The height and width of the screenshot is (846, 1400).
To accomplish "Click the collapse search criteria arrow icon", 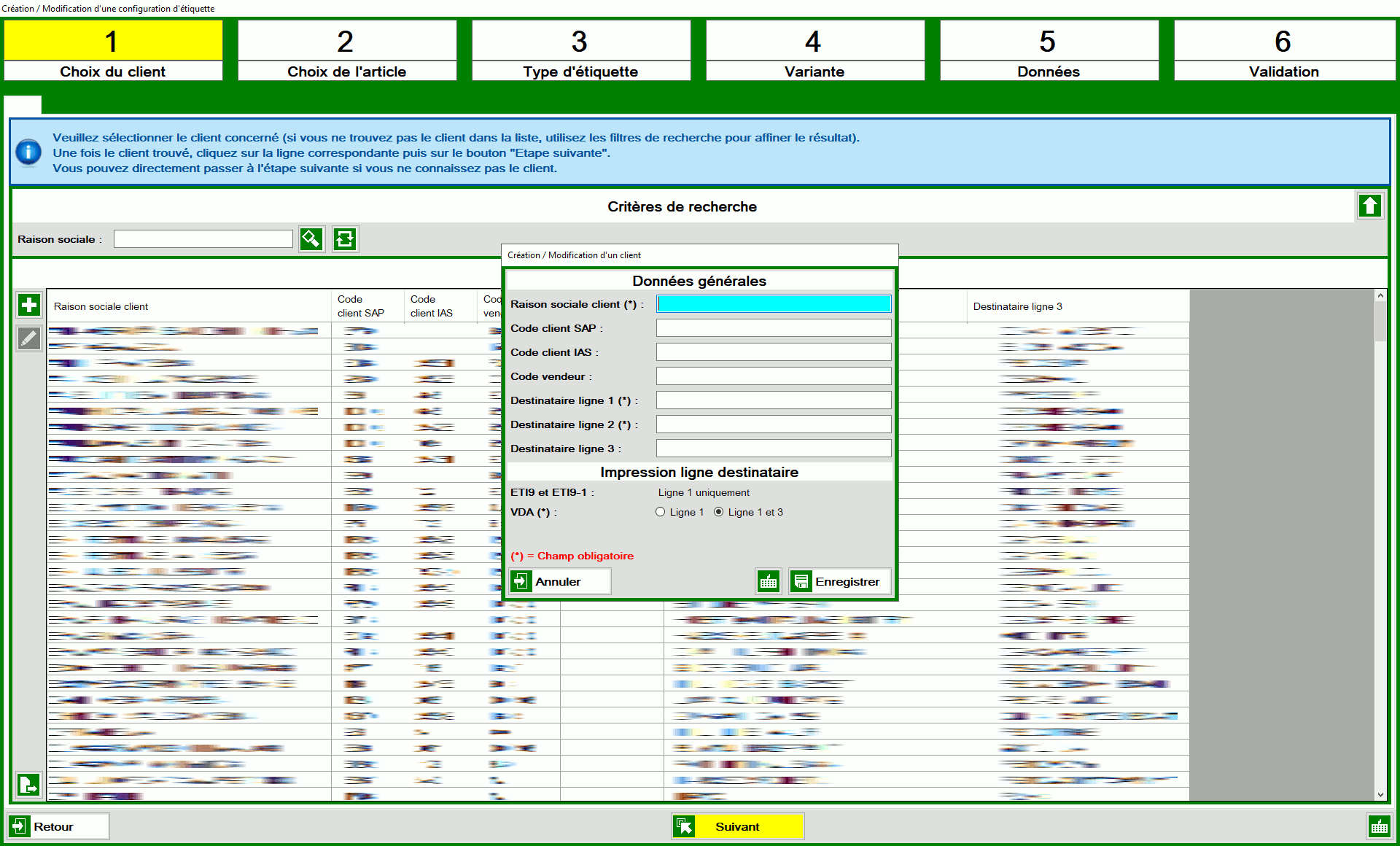I will 1369,206.
